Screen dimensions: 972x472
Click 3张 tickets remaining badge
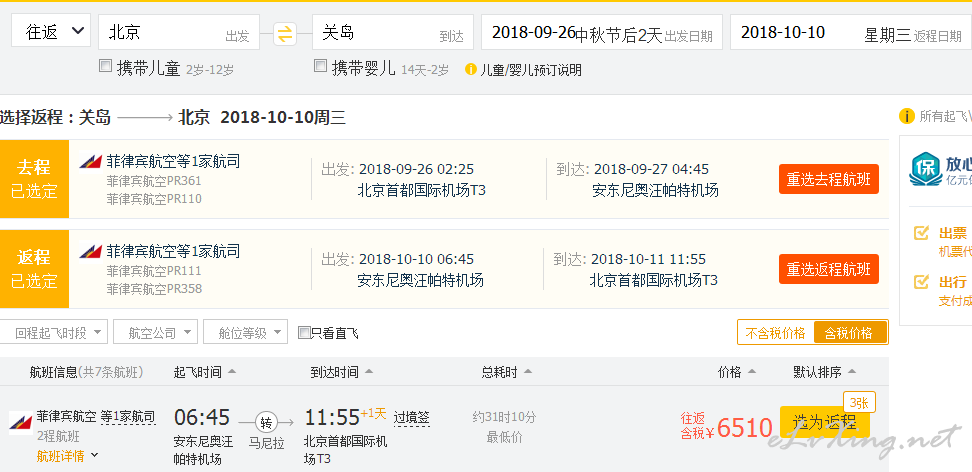859,402
